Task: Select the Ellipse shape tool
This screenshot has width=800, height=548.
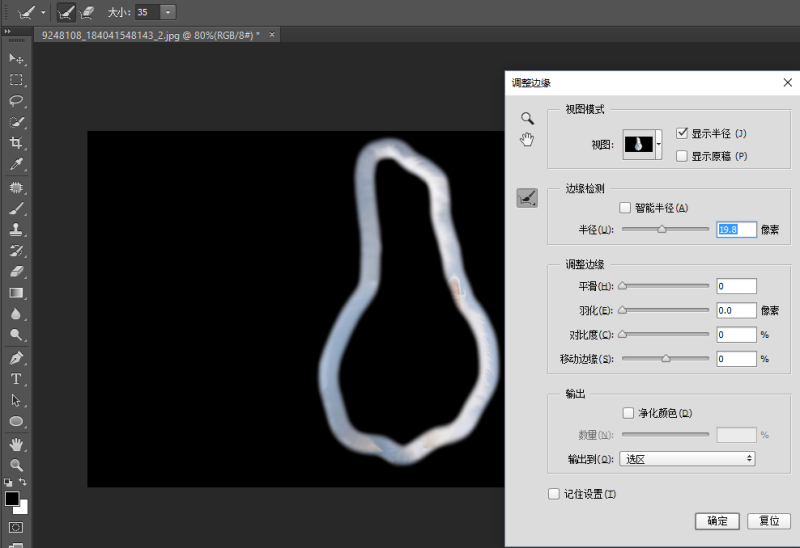Action: (16, 421)
